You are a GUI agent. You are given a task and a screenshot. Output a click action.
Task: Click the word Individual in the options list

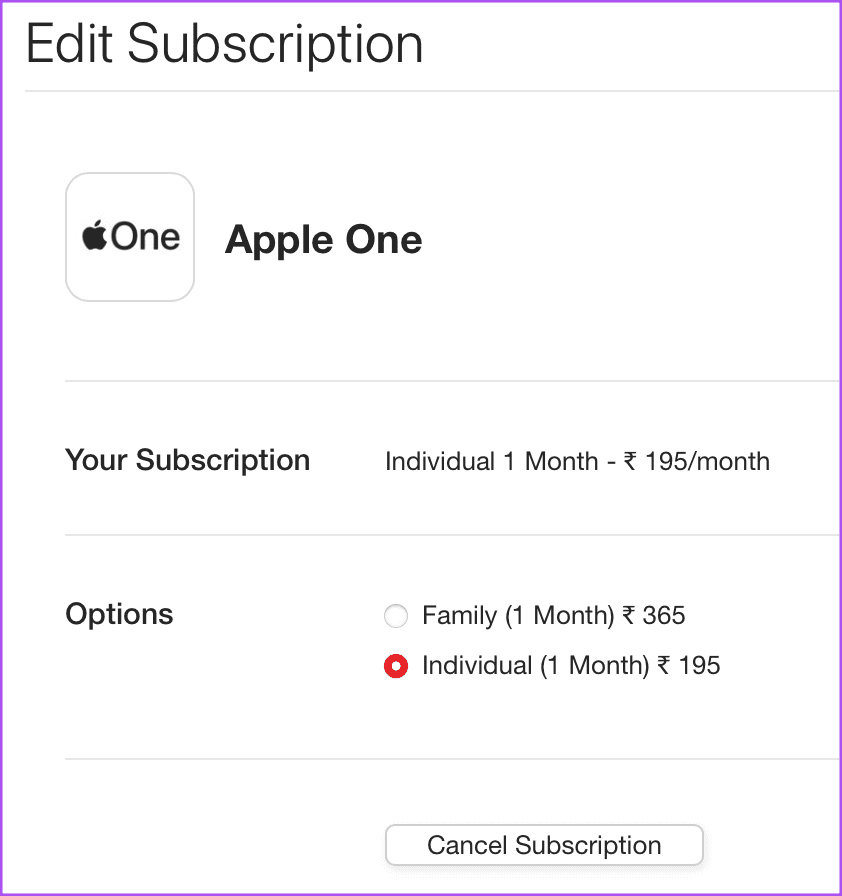(478, 666)
